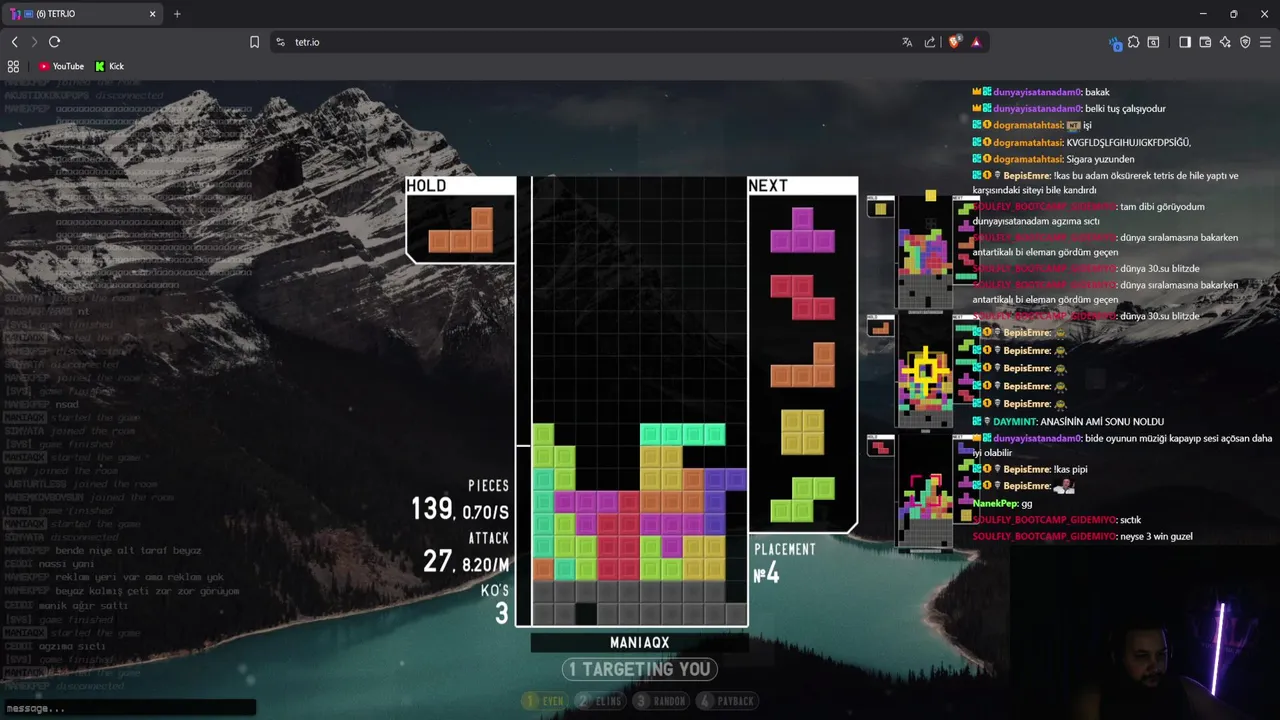Open the Kick bookmark

(110, 66)
